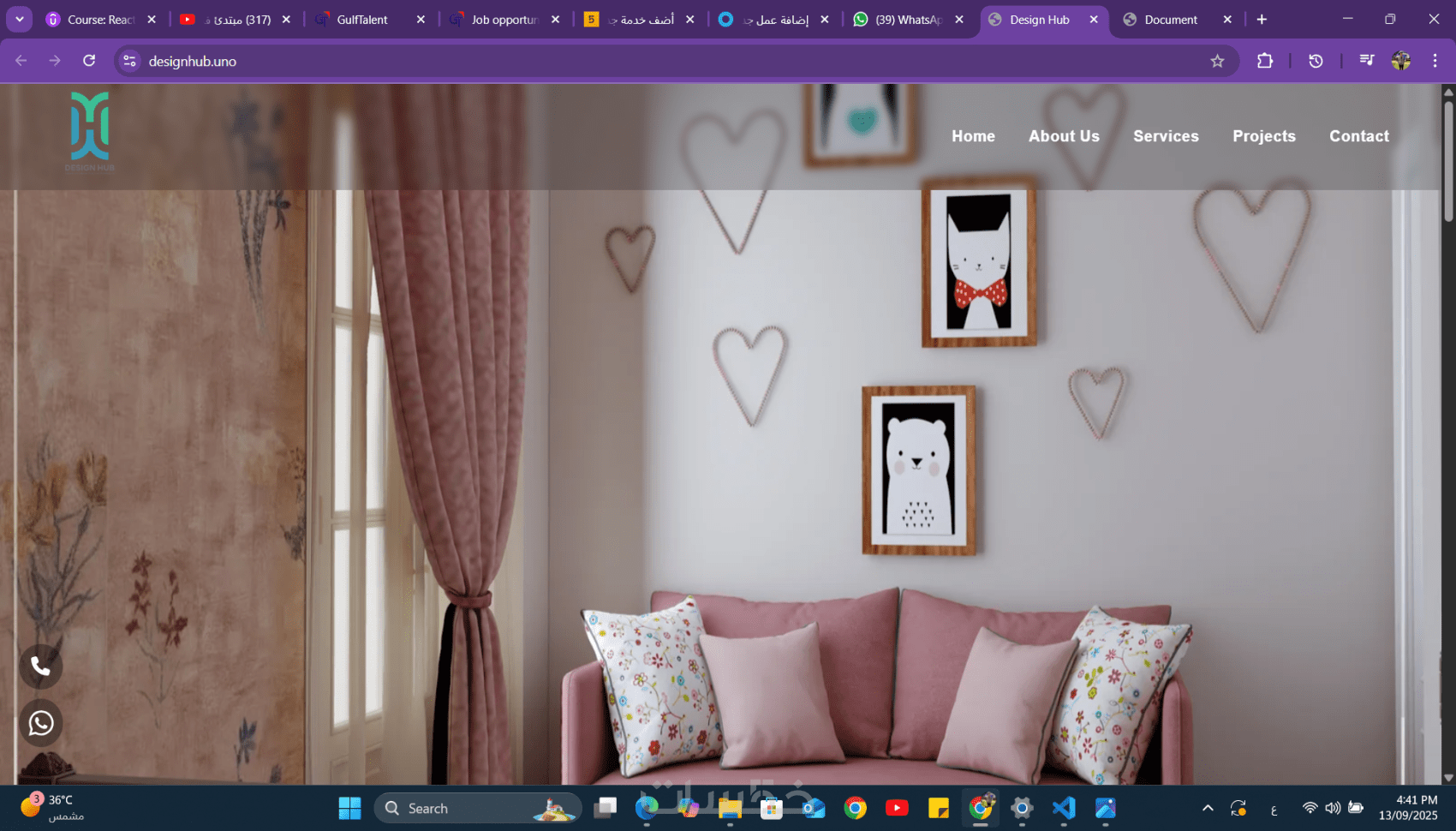Launch Microsoft Edge from the taskbar
Image resolution: width=1456 pixels, height=831 pixels.
click(647, 808)
